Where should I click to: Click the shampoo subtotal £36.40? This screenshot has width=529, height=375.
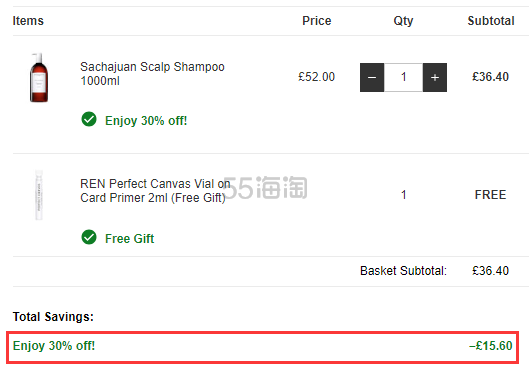490,77
